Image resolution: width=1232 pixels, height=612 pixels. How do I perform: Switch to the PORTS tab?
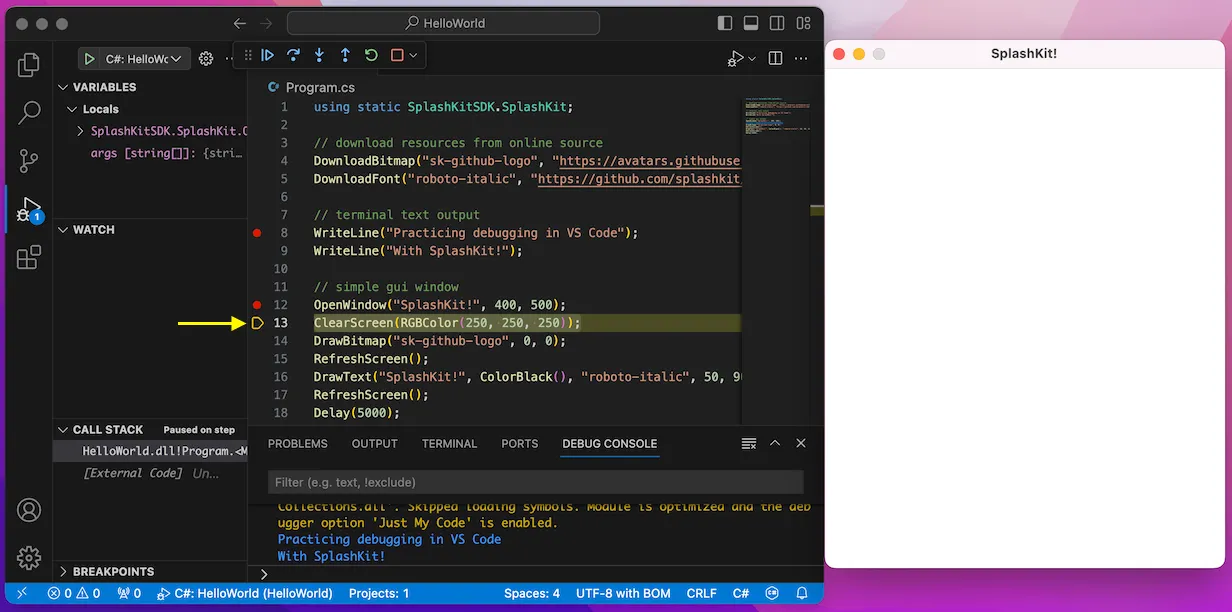click(x=519, y=444)
